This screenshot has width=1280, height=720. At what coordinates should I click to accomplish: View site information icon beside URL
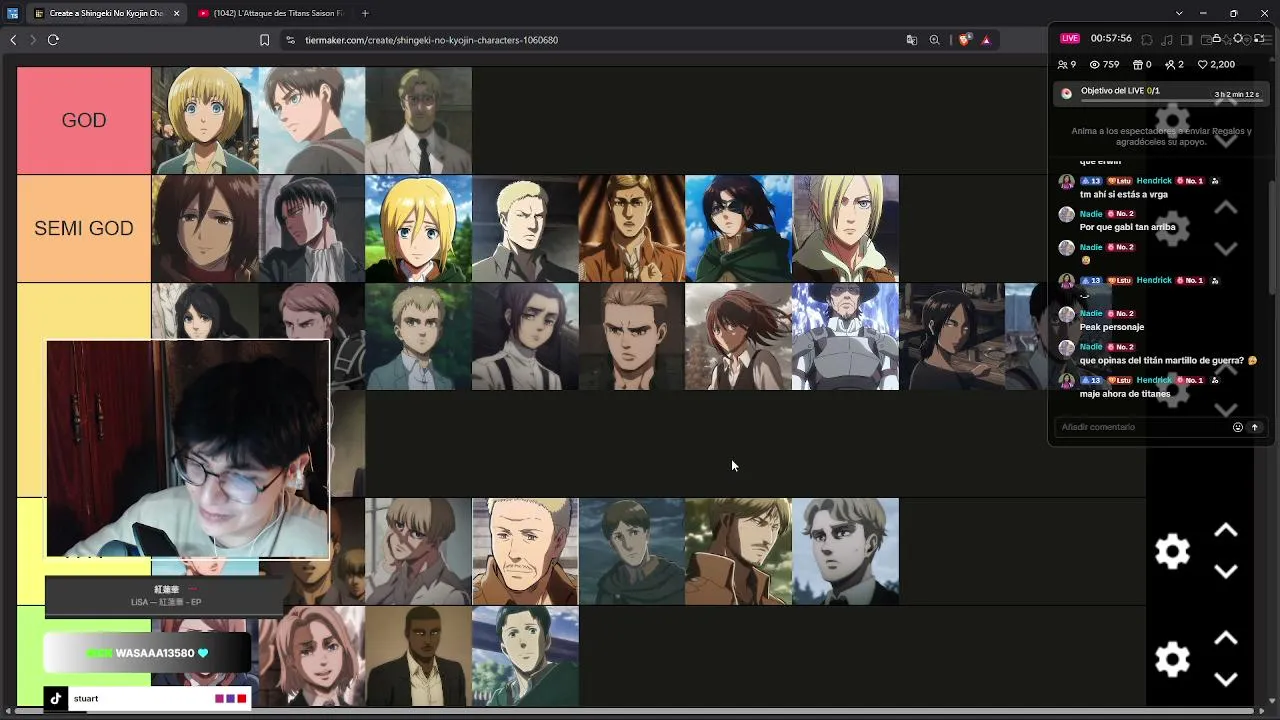(x=290, y=40)
